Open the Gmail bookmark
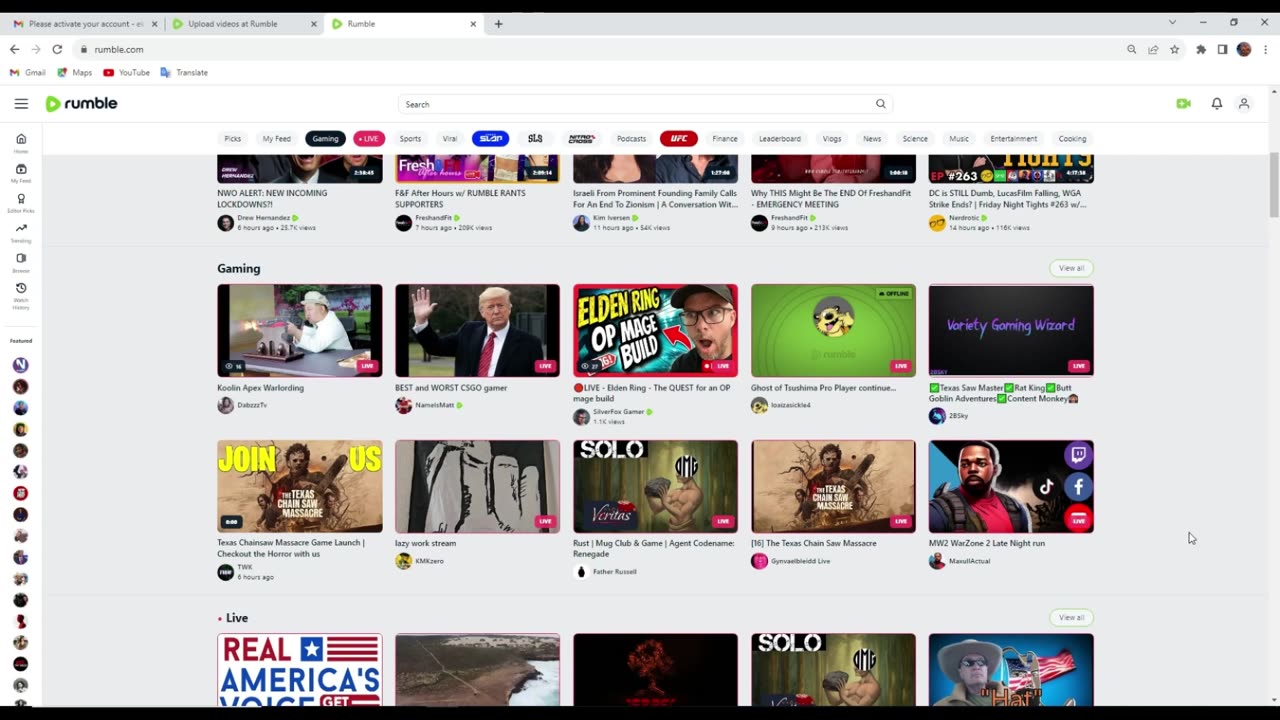Screen dimensions: 1280x720 coord(29,72)
